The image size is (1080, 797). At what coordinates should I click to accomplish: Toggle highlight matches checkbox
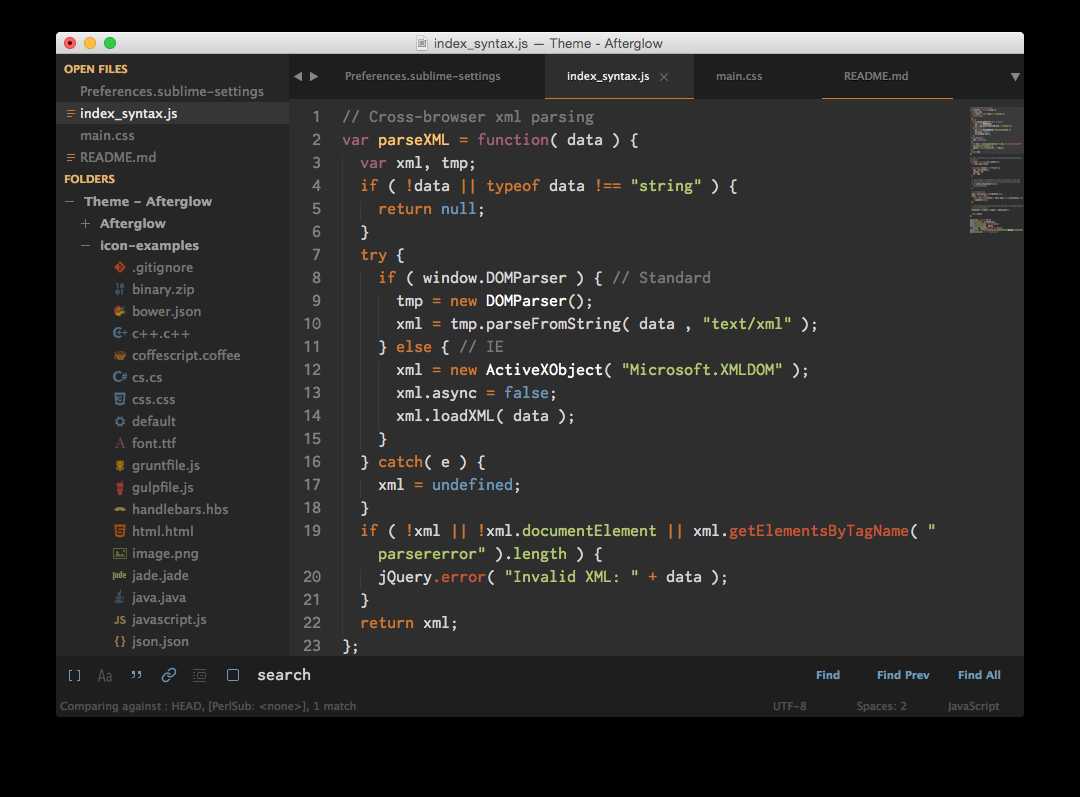click(233, 675)
